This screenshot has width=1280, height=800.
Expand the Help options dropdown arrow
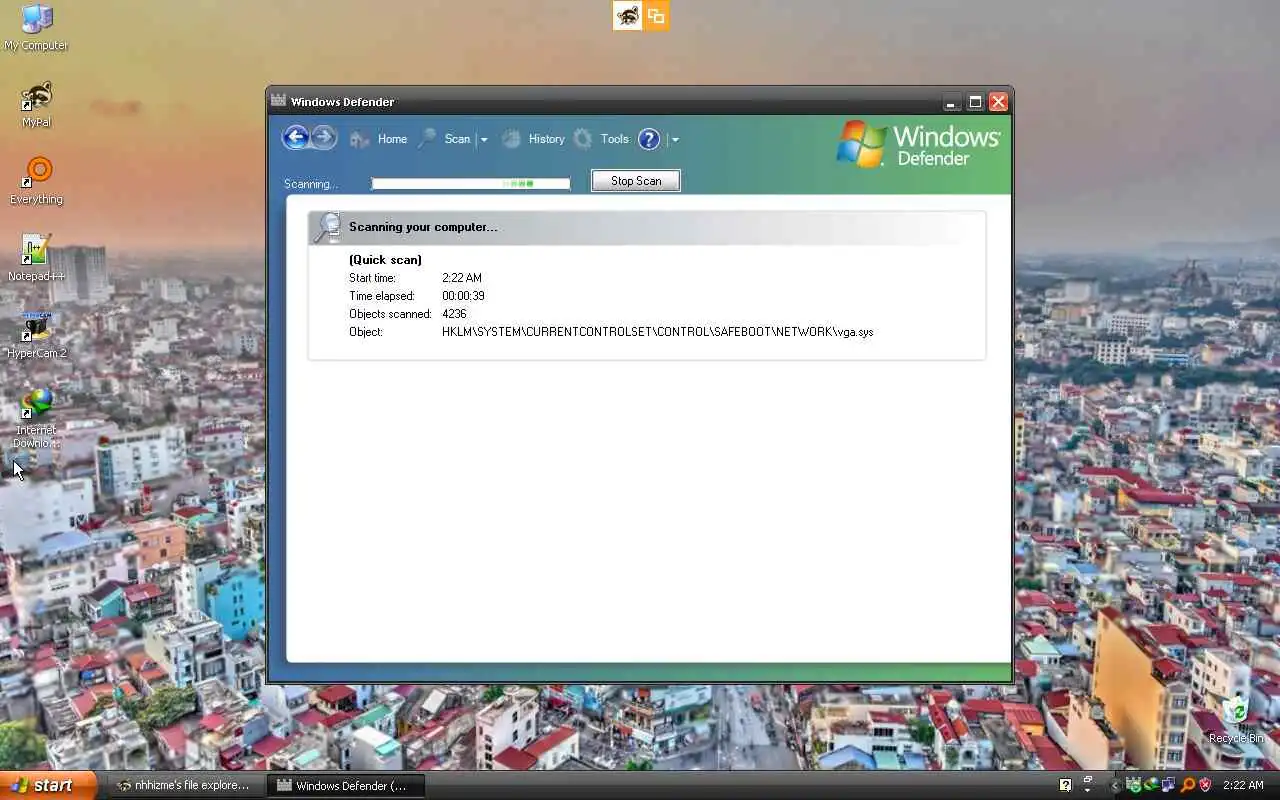[675, 140]
